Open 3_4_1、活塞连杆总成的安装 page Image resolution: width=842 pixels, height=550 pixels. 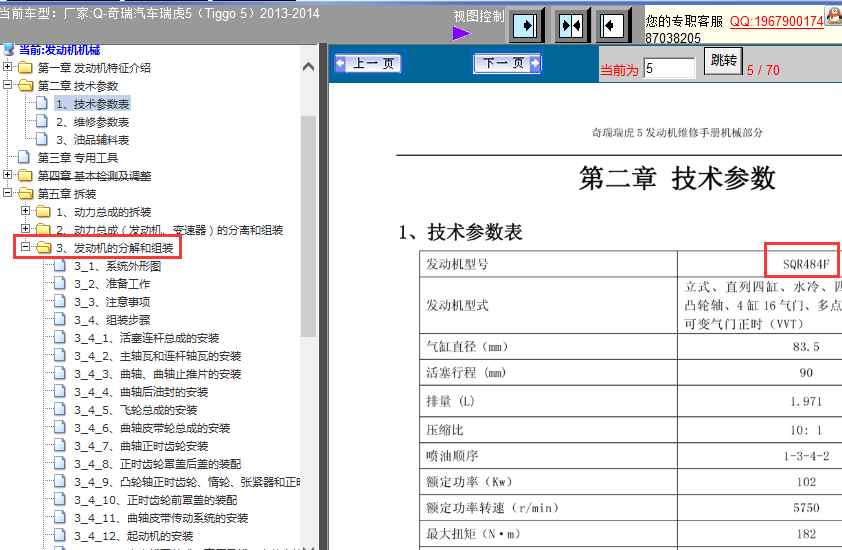point(147,338)
